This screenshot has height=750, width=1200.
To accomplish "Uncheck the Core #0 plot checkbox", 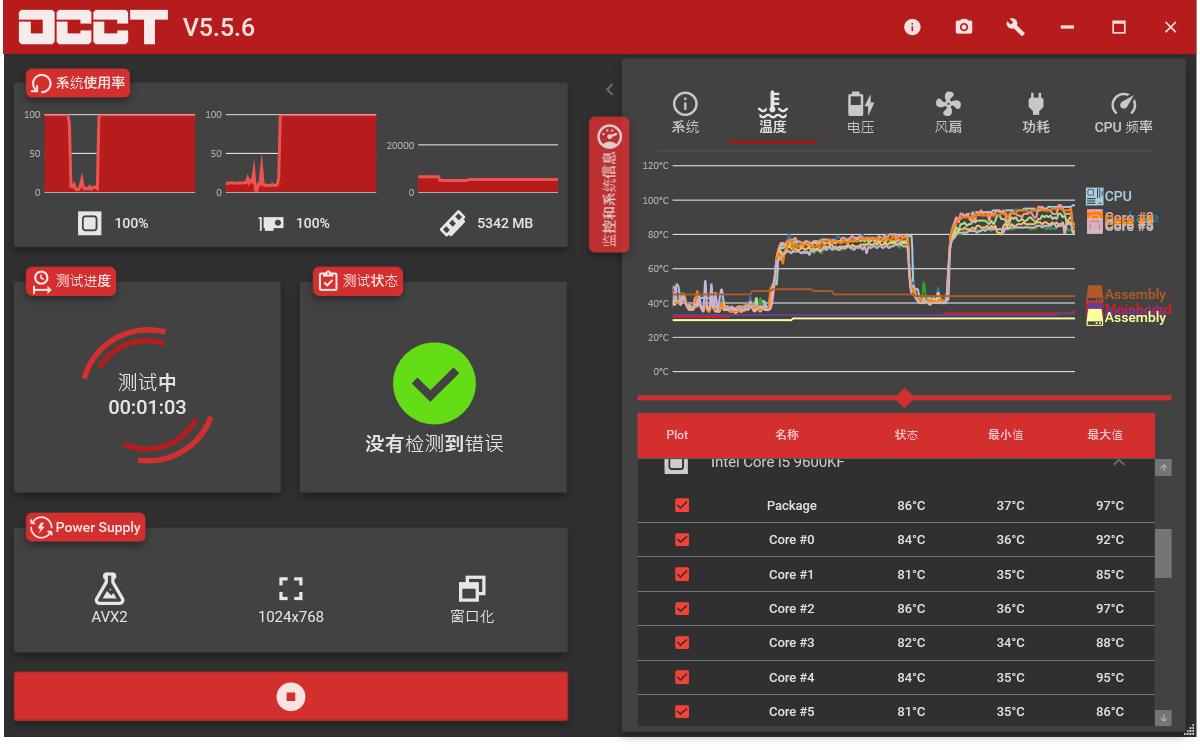I will 683,540.
